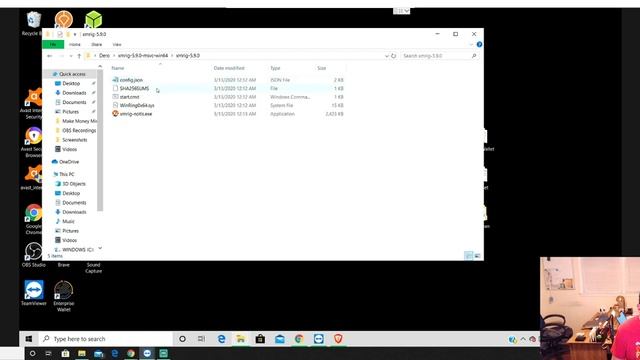Image resolution: width=640 pixels, height=360 pixels.
Task: Open the View ribbon tab
Action: pyautogui.click(x=117, y=44)
